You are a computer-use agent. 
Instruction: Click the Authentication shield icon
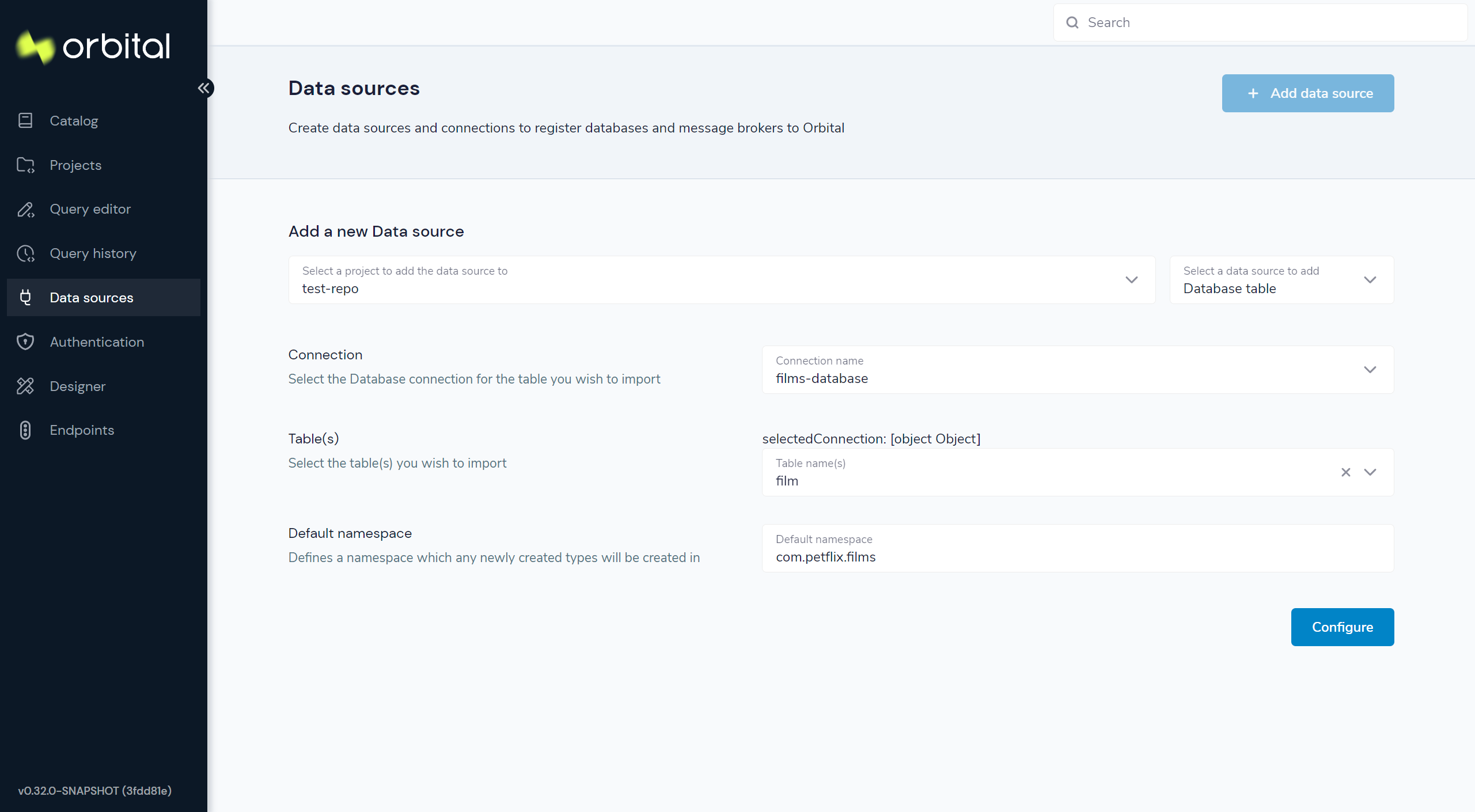pos(25,342)
